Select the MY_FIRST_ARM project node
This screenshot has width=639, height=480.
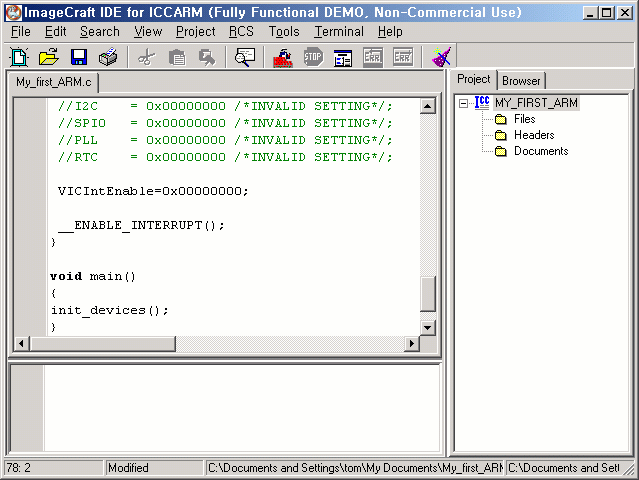click(536, 103)
